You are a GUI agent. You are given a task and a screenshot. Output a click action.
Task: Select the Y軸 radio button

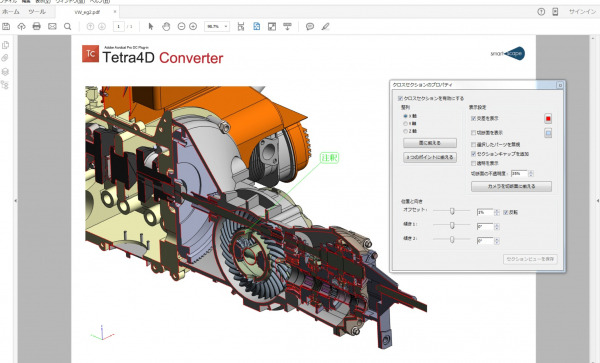pos(405,124)
